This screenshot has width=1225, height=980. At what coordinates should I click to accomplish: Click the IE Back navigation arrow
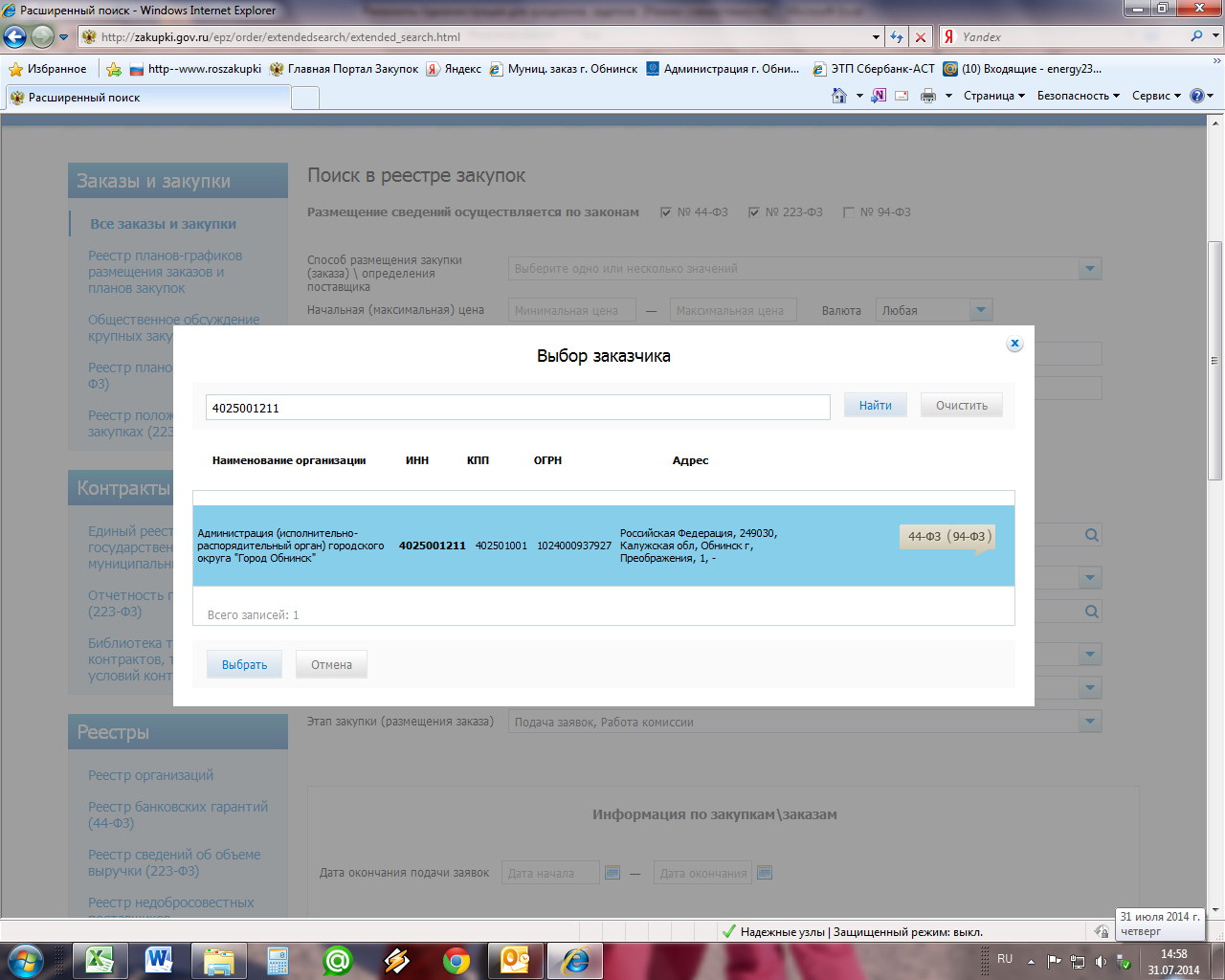pyautogui.click(x=15, y=37)
